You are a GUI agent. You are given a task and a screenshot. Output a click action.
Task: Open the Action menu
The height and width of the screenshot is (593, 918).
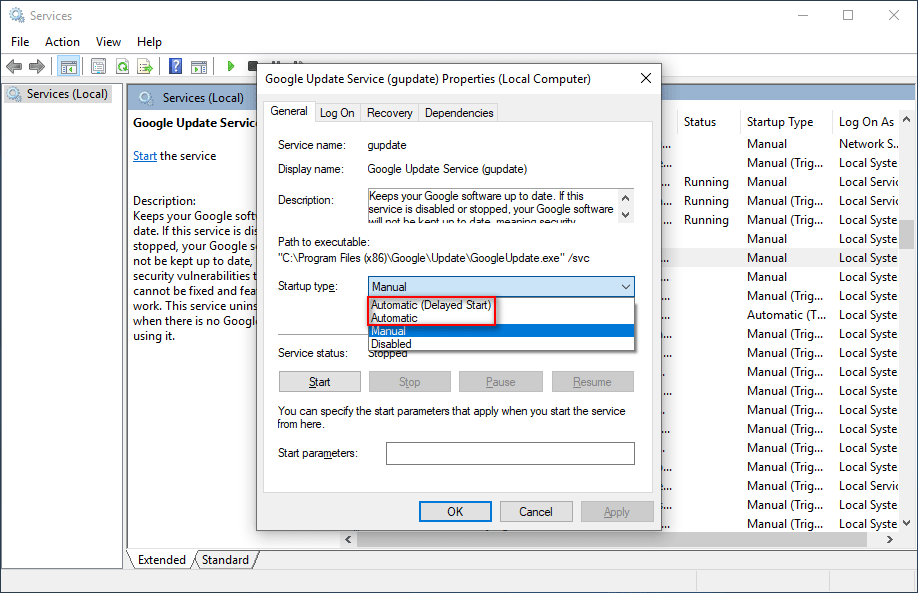(x=62, y=42)
